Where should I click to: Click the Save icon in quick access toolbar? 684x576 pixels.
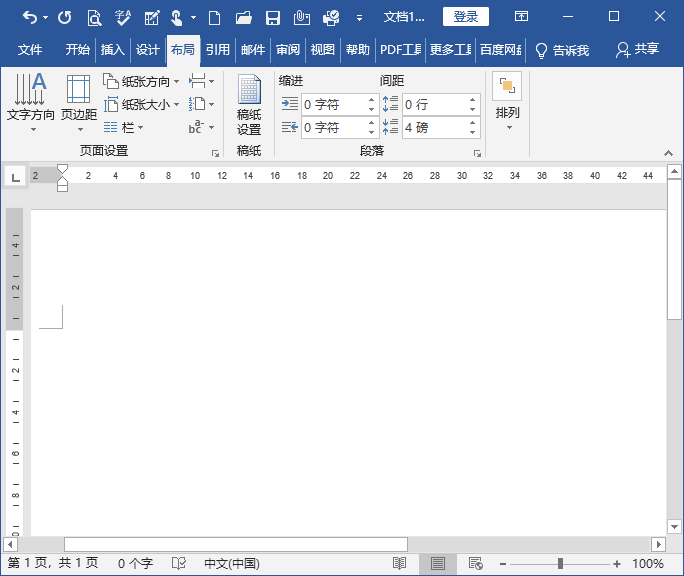(x=272, y=17)
